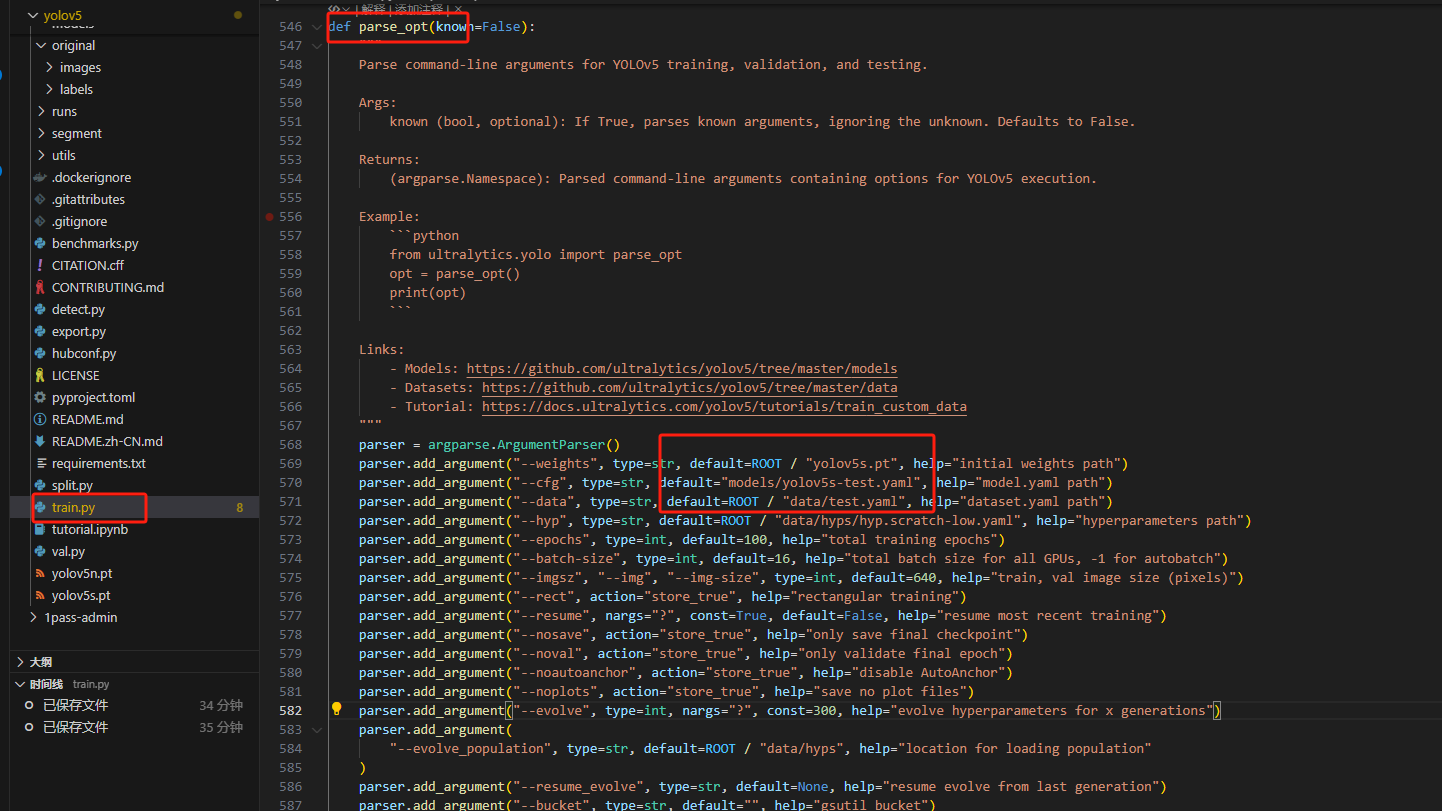
Task: Open the github.com yolov5 data datasets link
Action: [690, 387]
